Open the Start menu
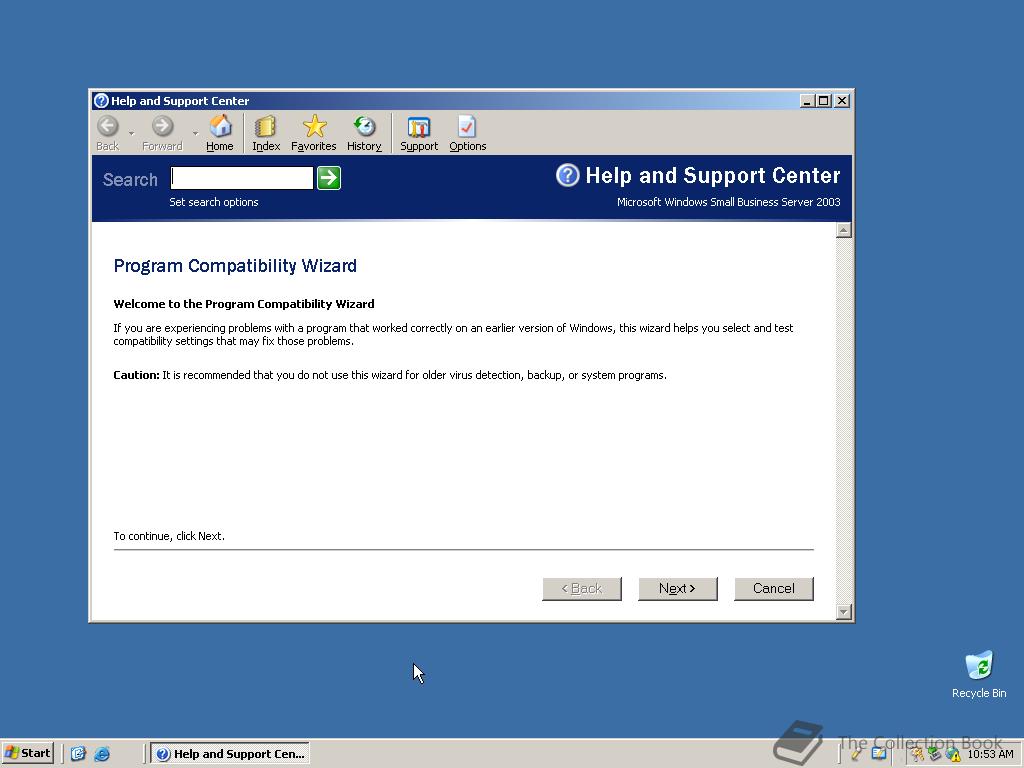1024x768 pixels. coord(28,754)
